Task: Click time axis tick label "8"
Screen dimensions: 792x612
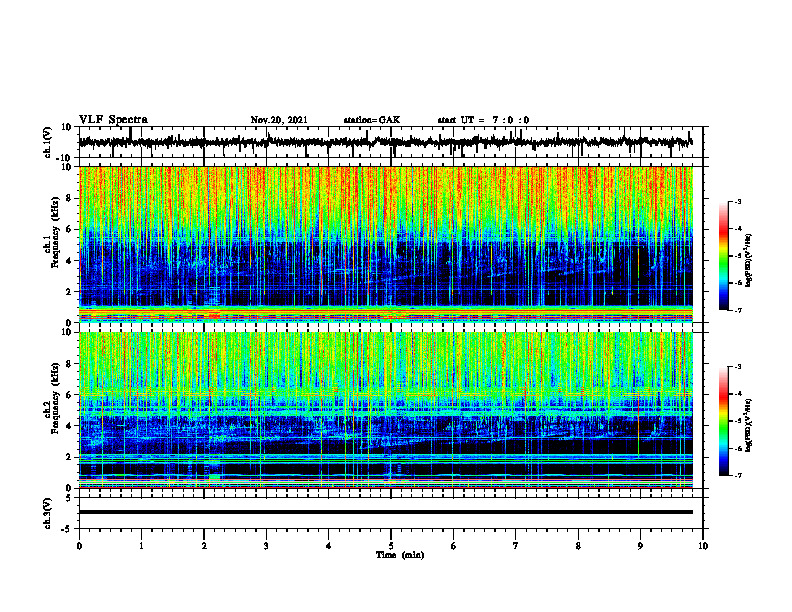Action: click(x=578, y=546)
